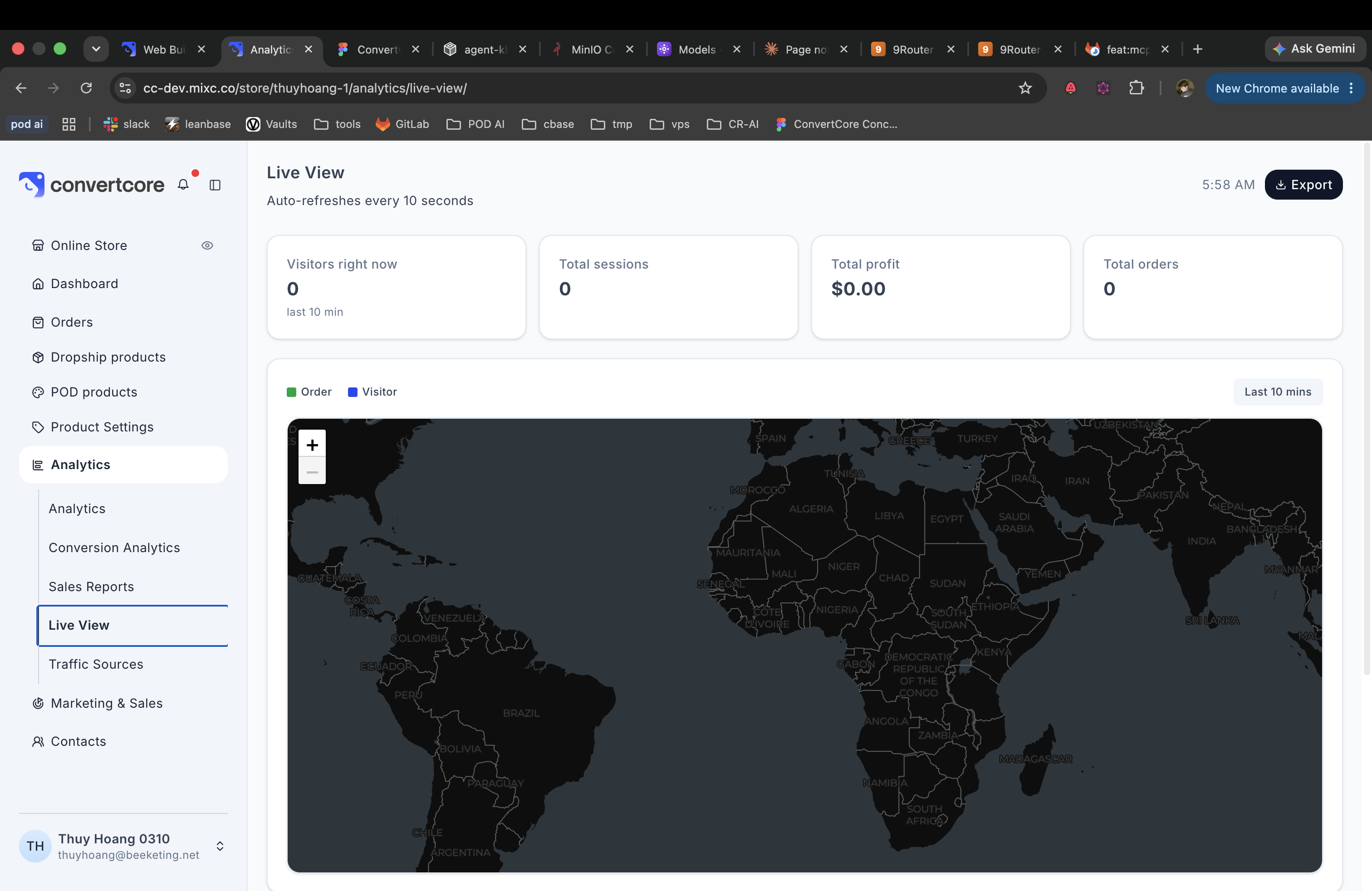Click the Export button

click(1303, 185)
